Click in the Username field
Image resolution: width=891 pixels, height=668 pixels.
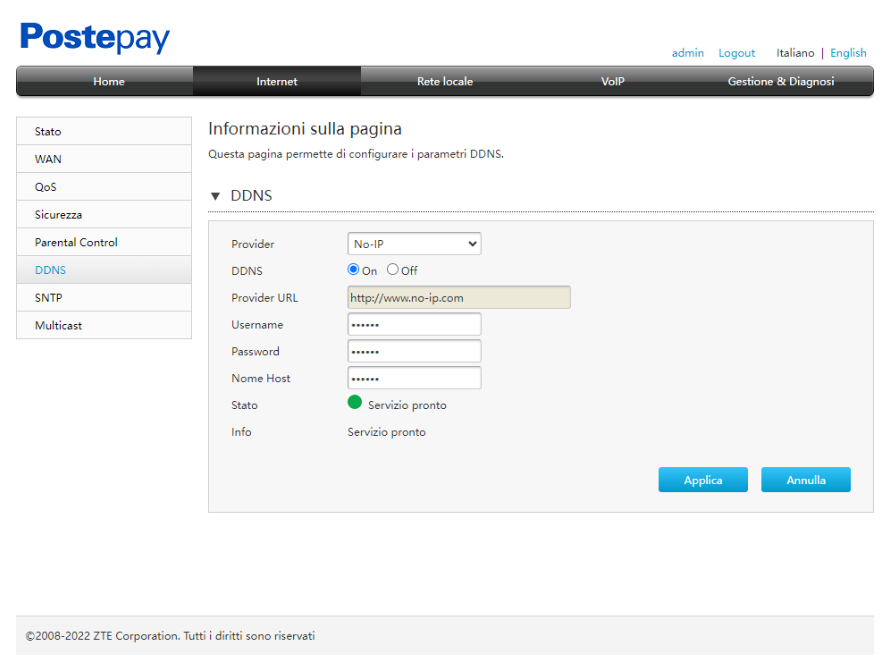coord(414,325)
